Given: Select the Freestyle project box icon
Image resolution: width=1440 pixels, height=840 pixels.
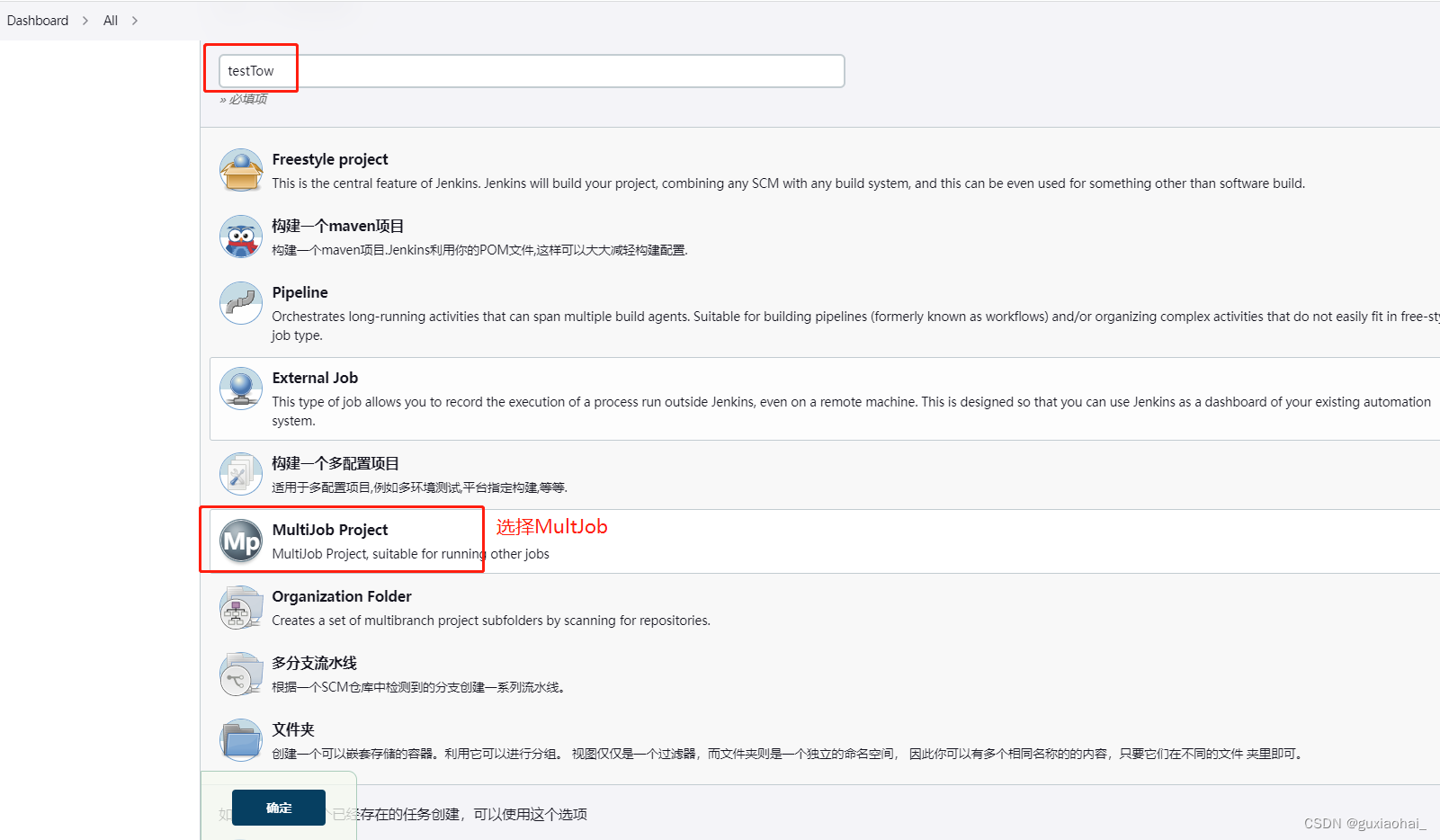Looking at the screenshot, I should [241, 171].
